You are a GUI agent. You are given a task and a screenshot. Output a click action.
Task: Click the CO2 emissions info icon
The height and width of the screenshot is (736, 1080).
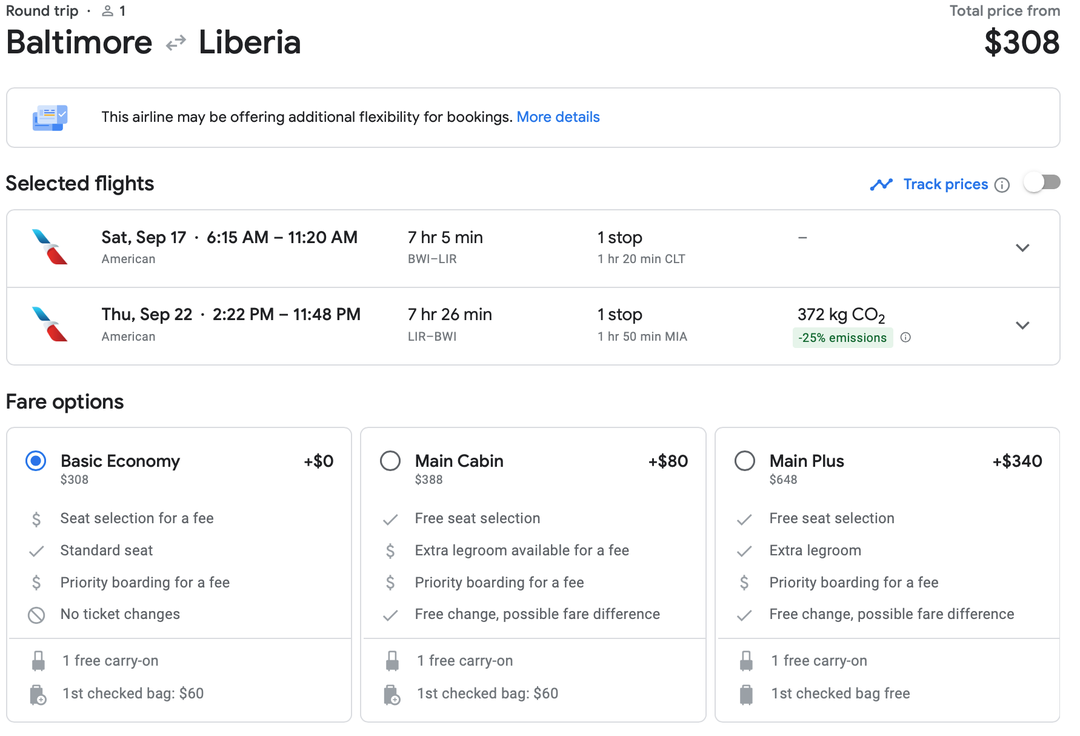[x=905, y=338]
